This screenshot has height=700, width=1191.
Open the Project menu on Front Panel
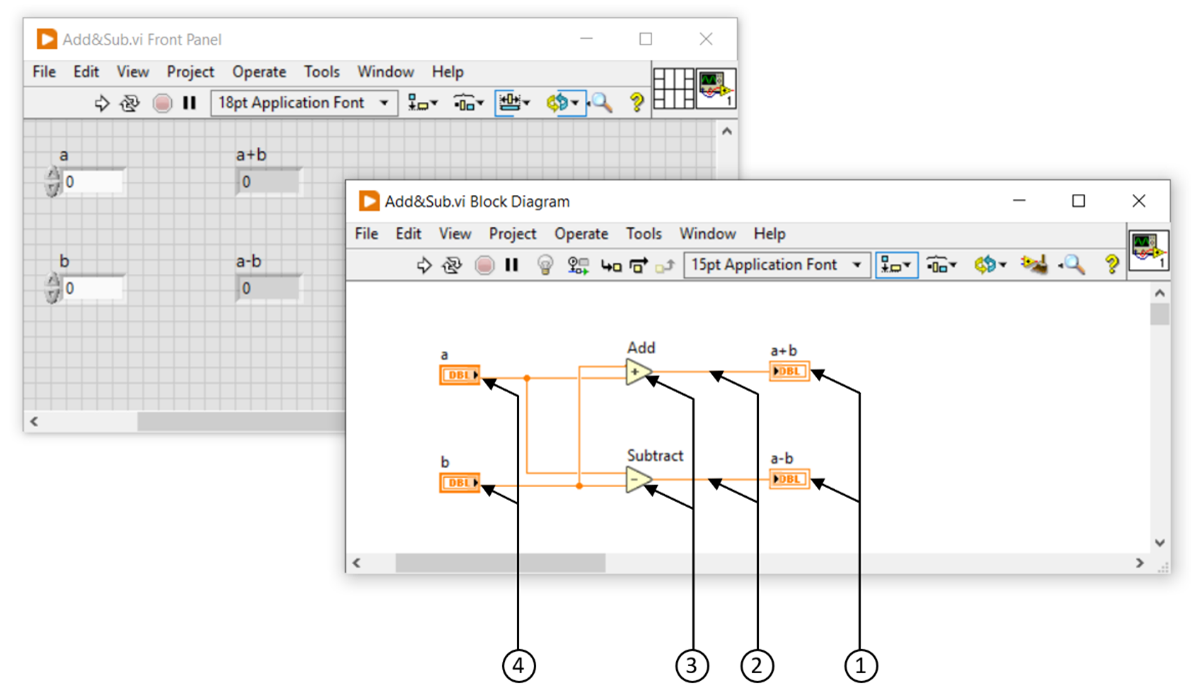190,72
